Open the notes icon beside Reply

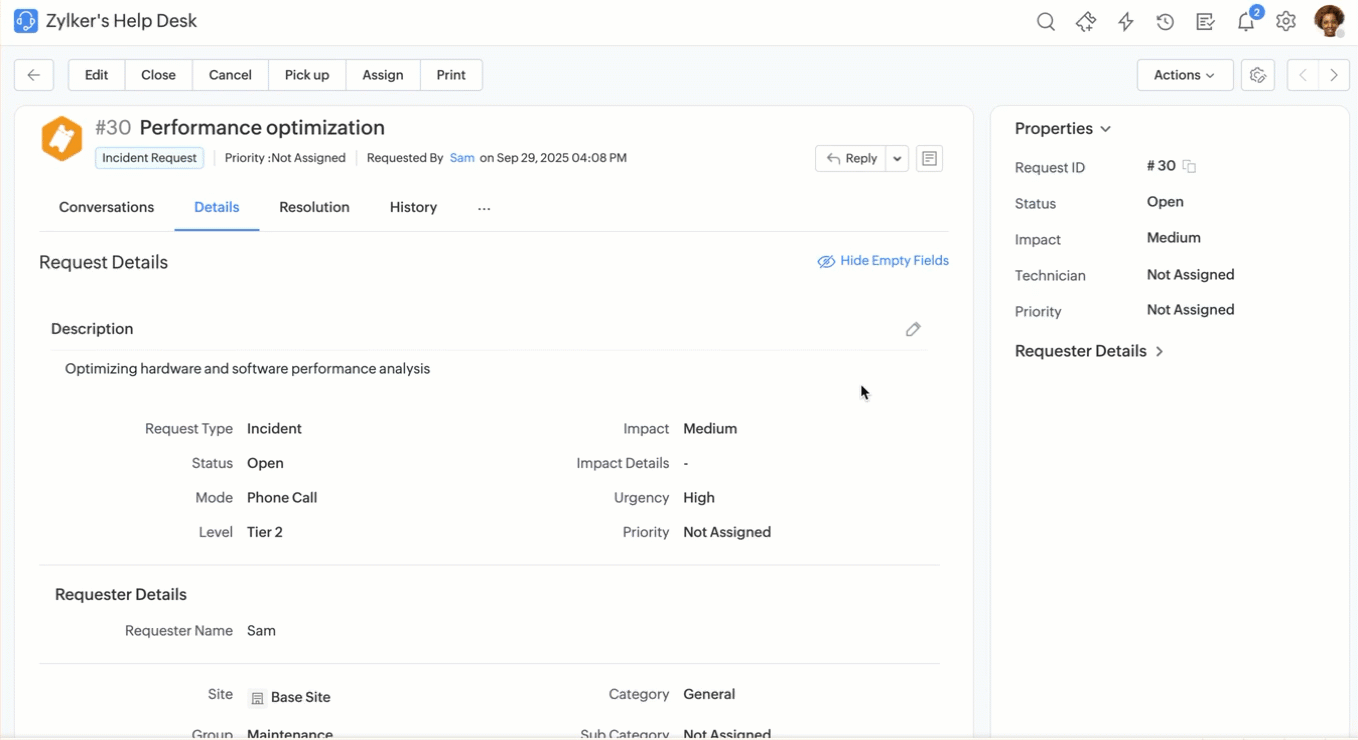click(929, 158)
